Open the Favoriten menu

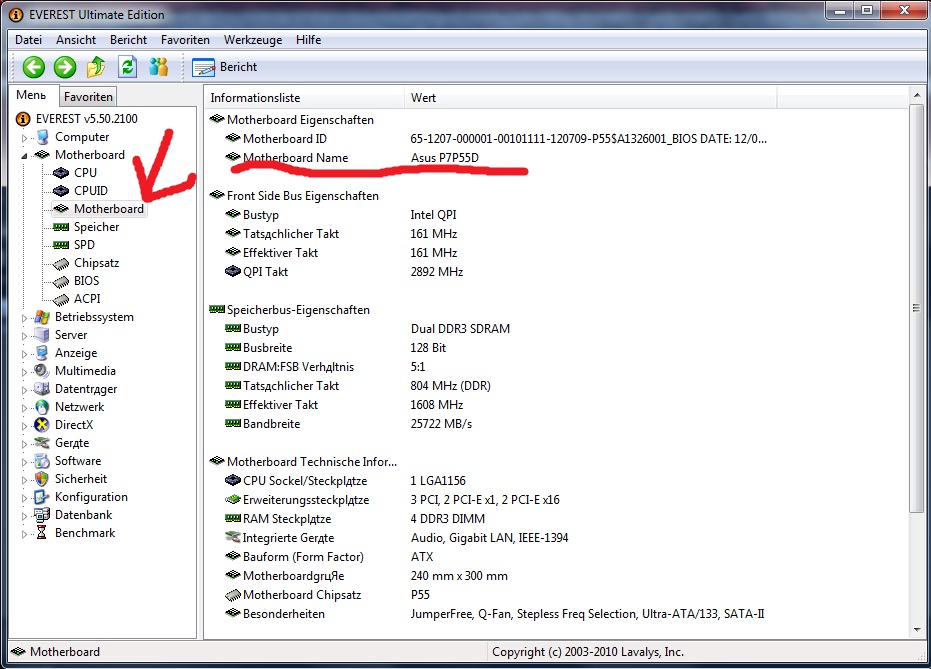pos(185,40)
